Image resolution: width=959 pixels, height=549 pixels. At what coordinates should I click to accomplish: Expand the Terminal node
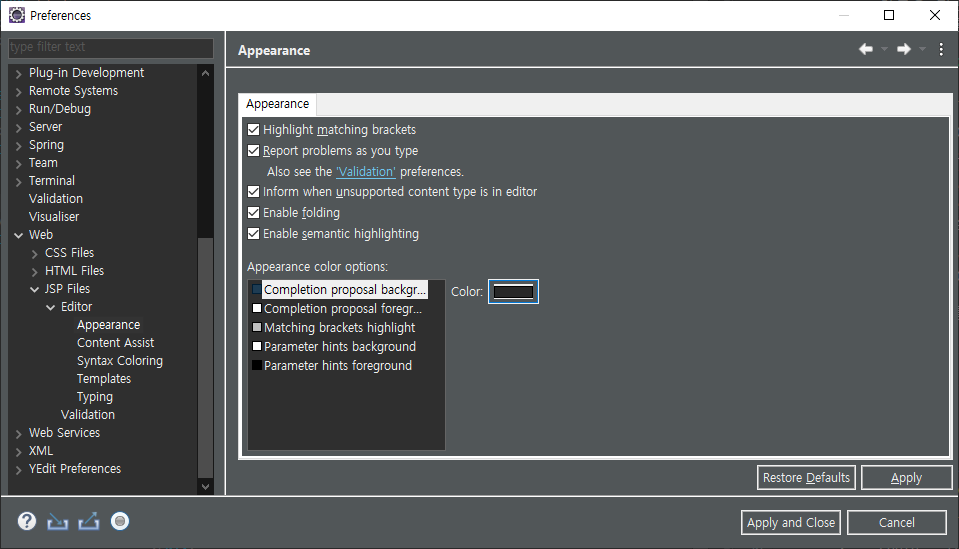[x=18, y=182]
